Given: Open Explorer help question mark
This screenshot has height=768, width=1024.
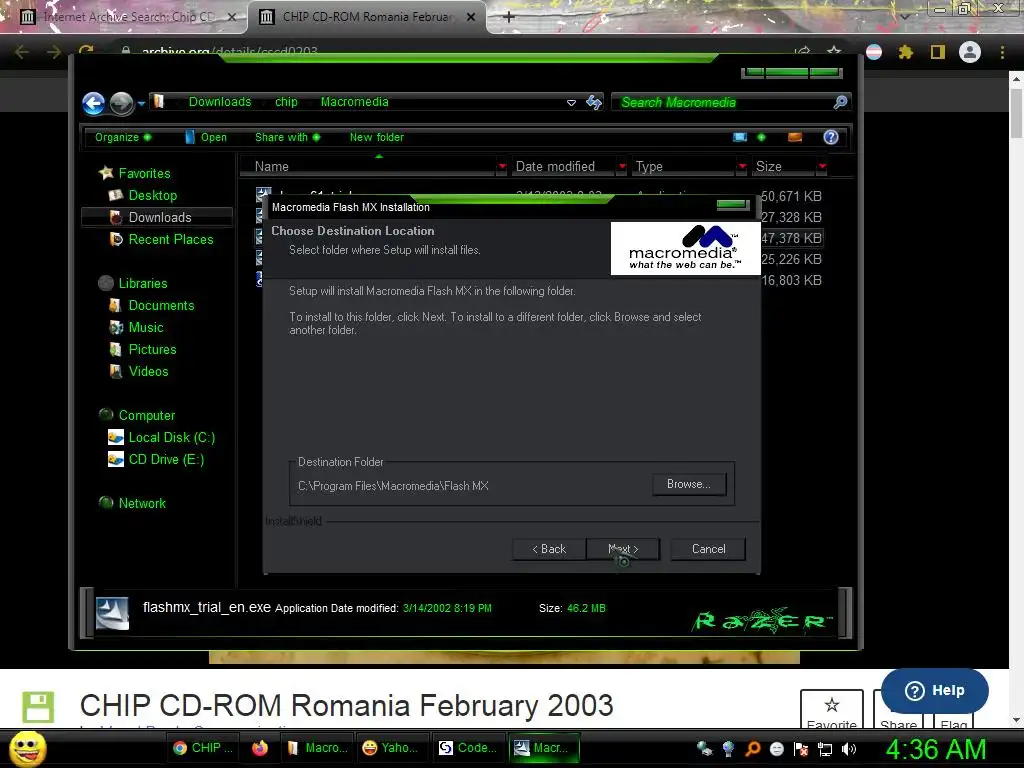Looking at the screenshot, I should (831, 137).
